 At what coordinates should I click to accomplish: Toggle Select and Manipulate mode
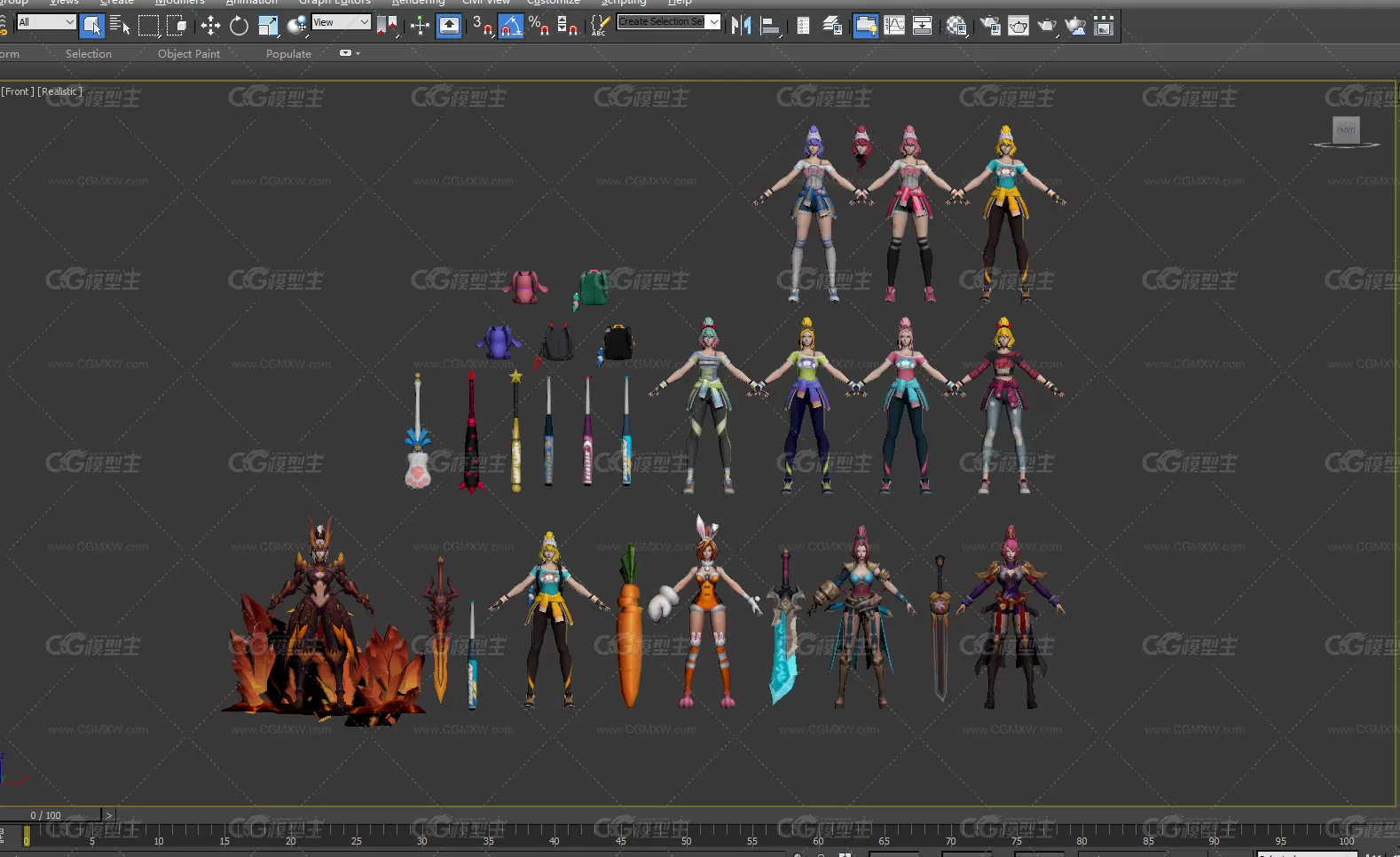click(420, 26)
